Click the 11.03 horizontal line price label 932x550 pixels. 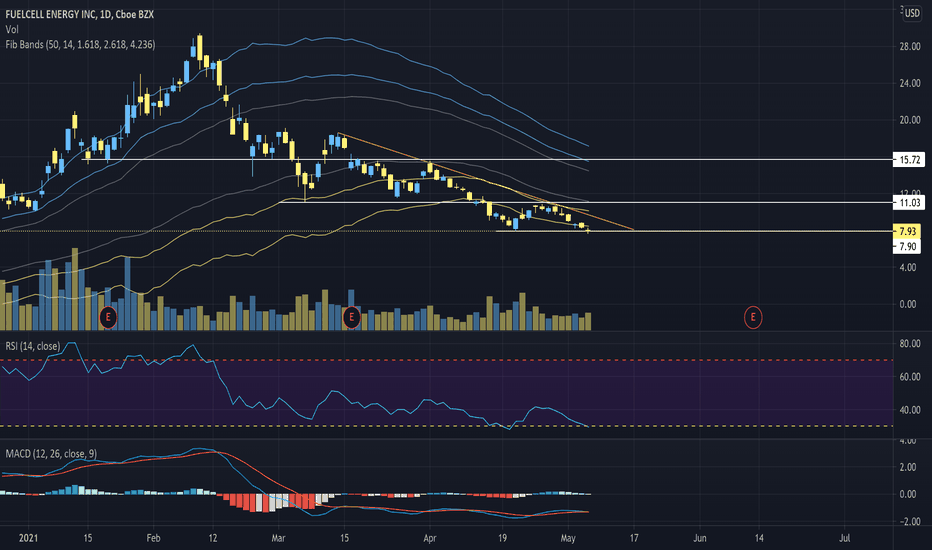coord(909,203)
